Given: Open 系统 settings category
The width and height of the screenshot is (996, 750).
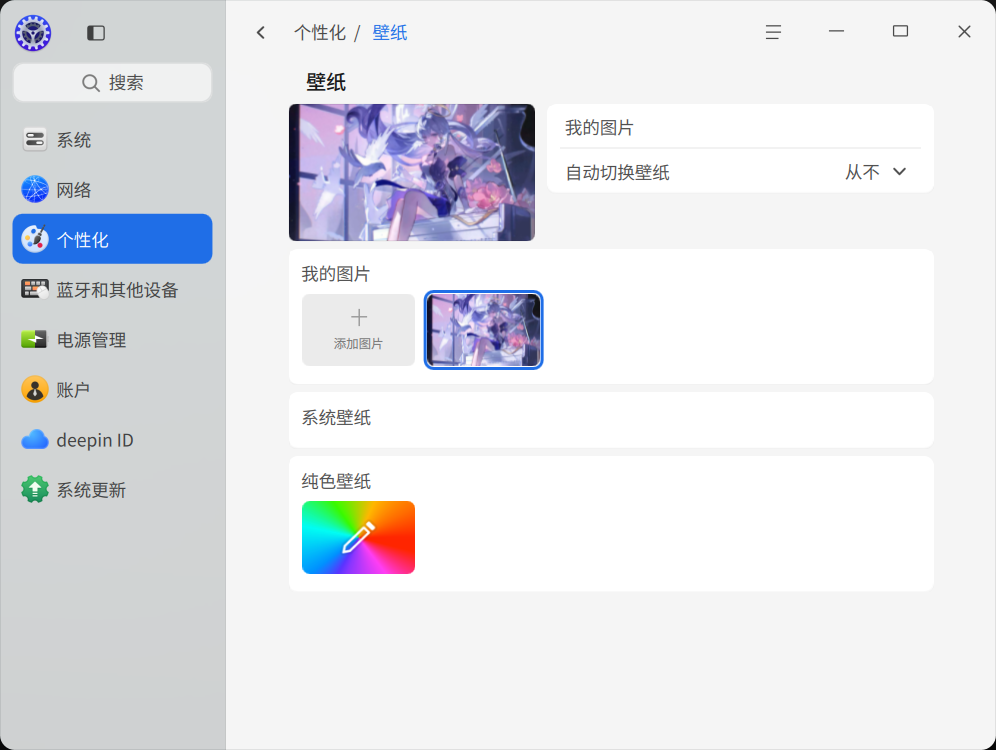Looking at the screenshot, I should tap(112, 140).
